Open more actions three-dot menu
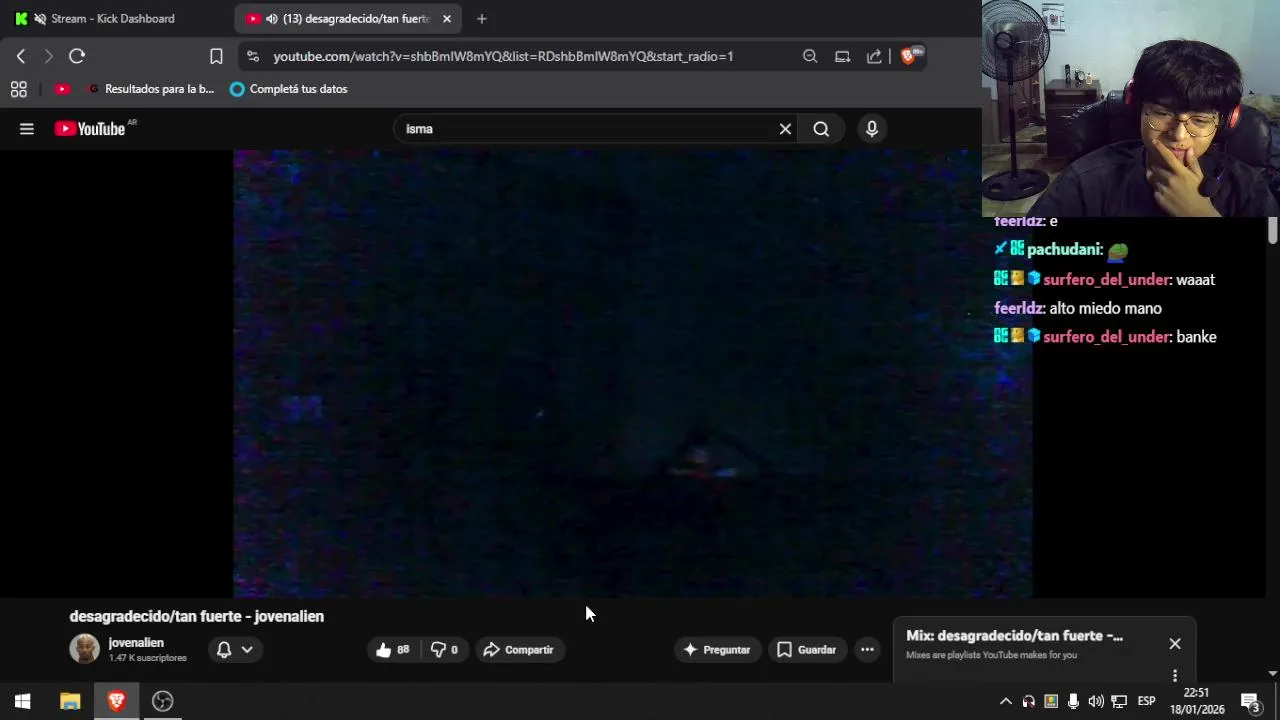 867,650
